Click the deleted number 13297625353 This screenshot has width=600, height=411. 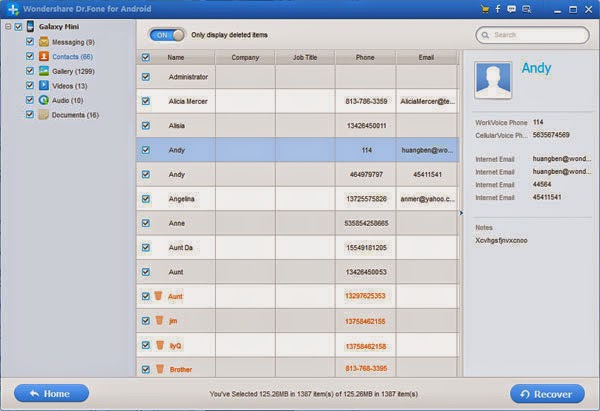point(365,296)
